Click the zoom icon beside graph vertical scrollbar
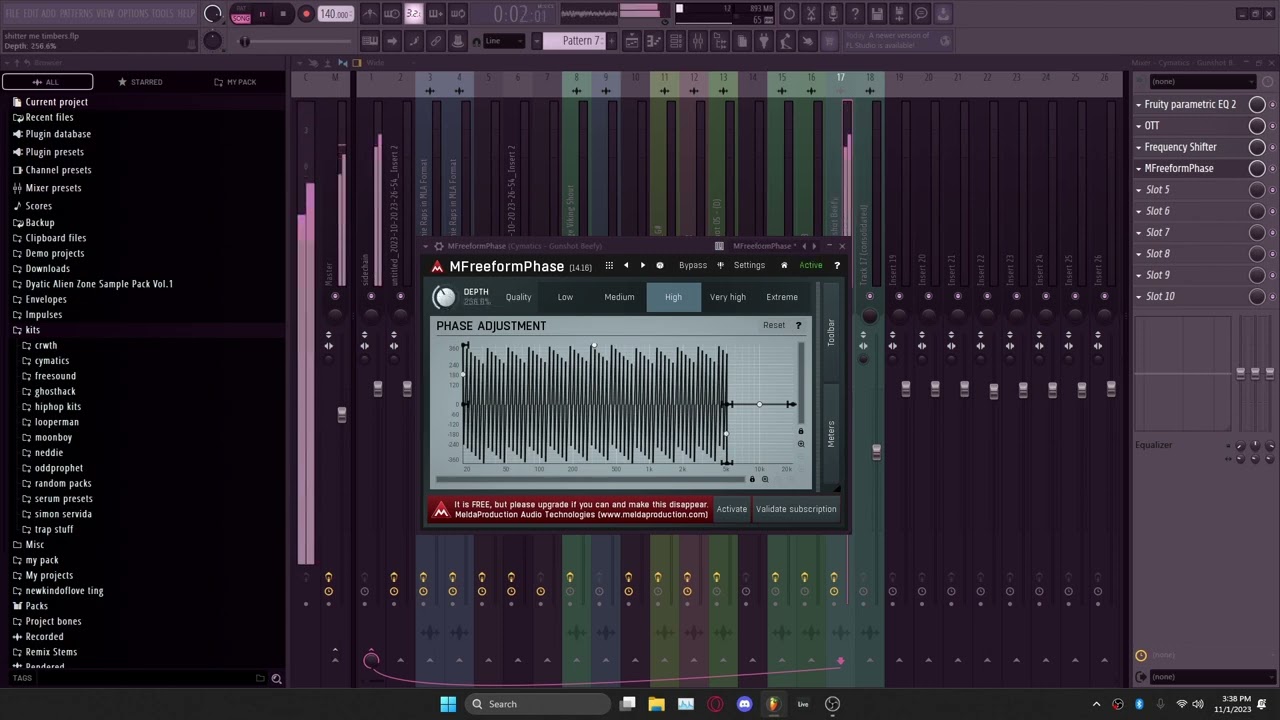The image size is (1280, 720). click(x=800, y=444)
